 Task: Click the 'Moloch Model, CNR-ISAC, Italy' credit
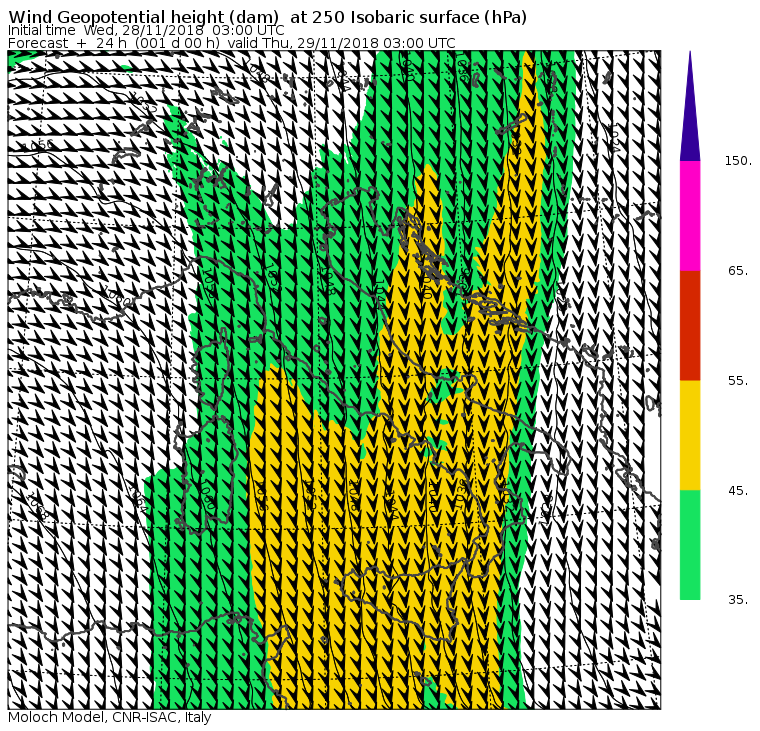(x=110, y=717)
